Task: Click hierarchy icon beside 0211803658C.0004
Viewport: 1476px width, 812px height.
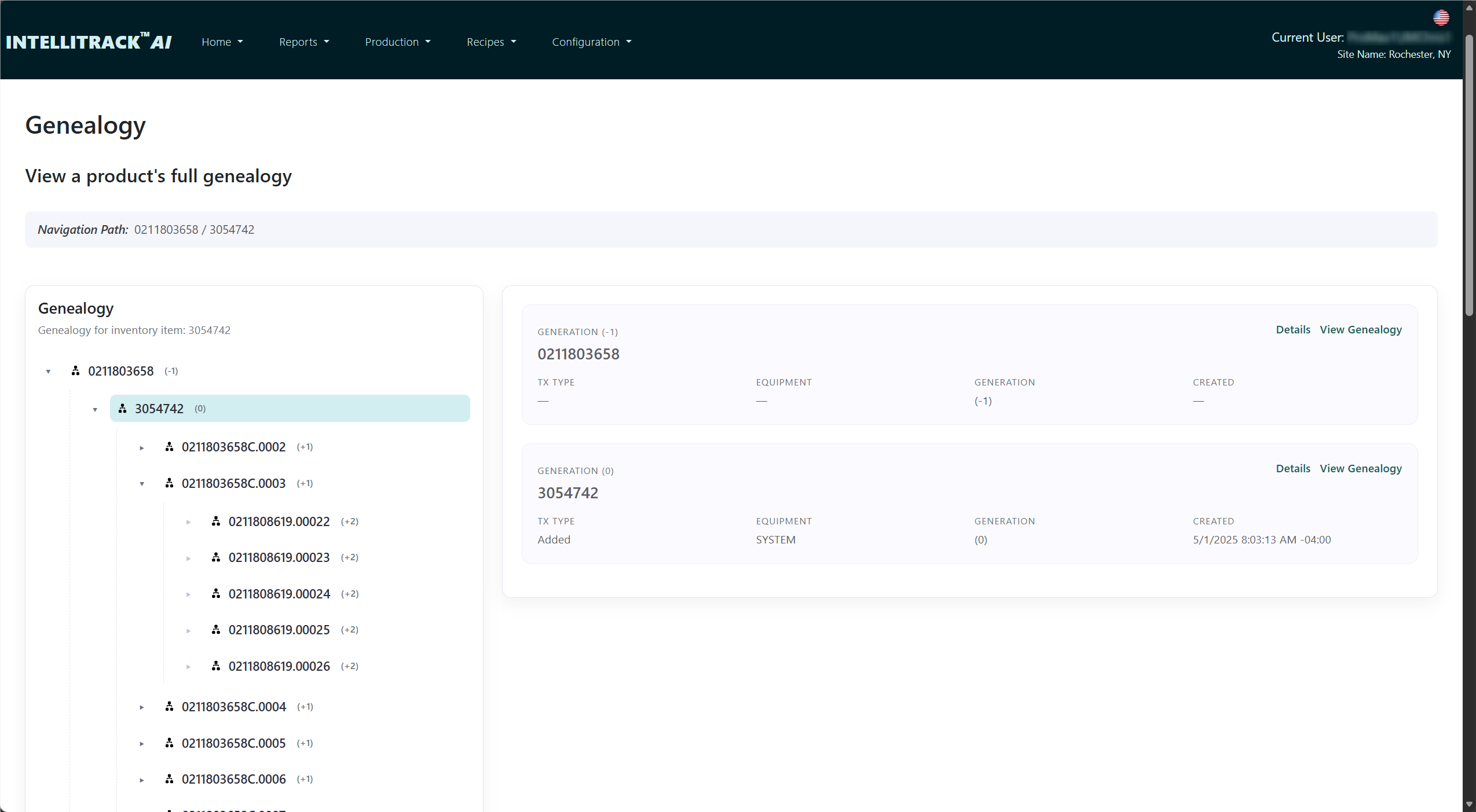Action: coord(169,707)
